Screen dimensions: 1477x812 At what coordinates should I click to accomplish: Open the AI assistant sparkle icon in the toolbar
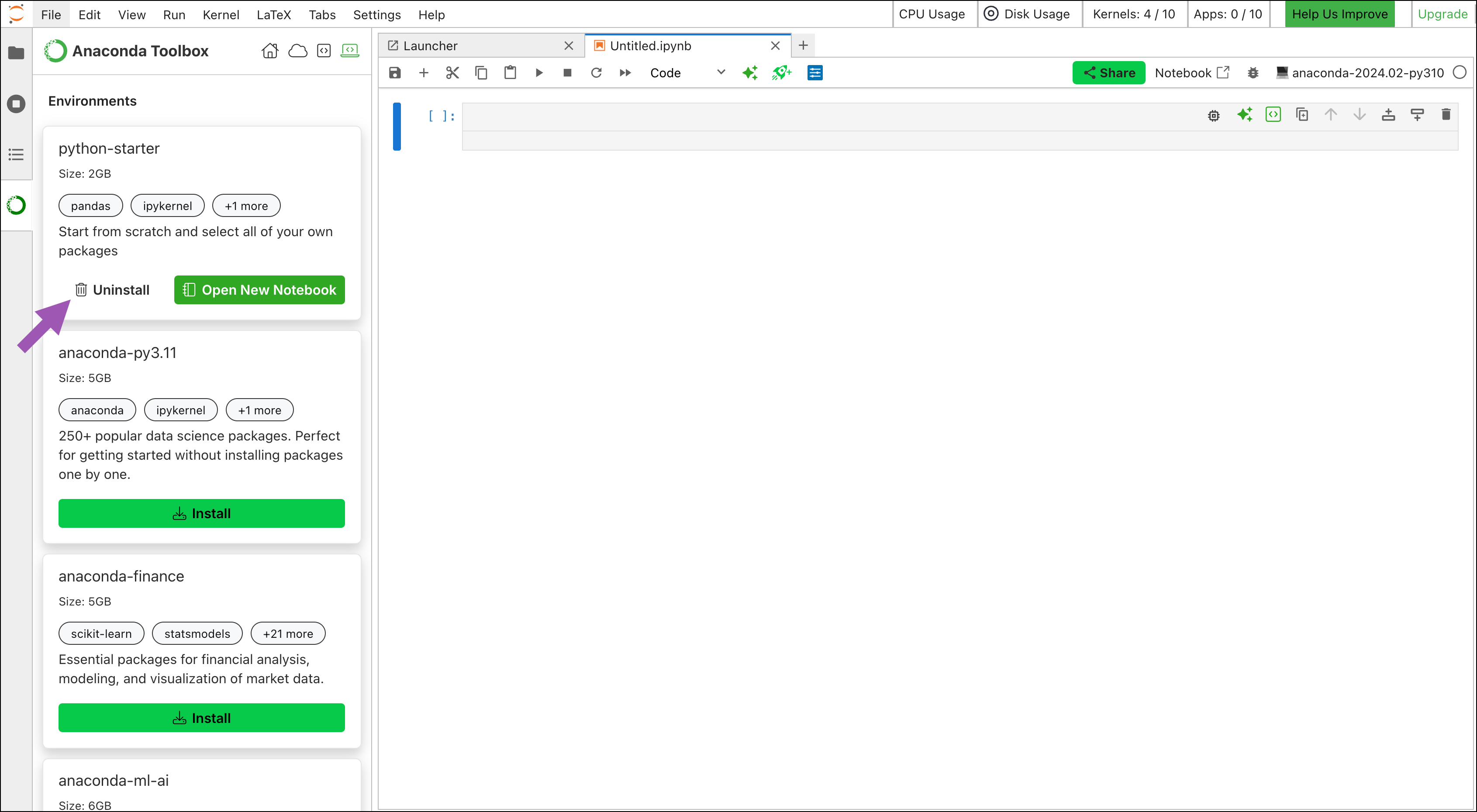click(750, 73)
